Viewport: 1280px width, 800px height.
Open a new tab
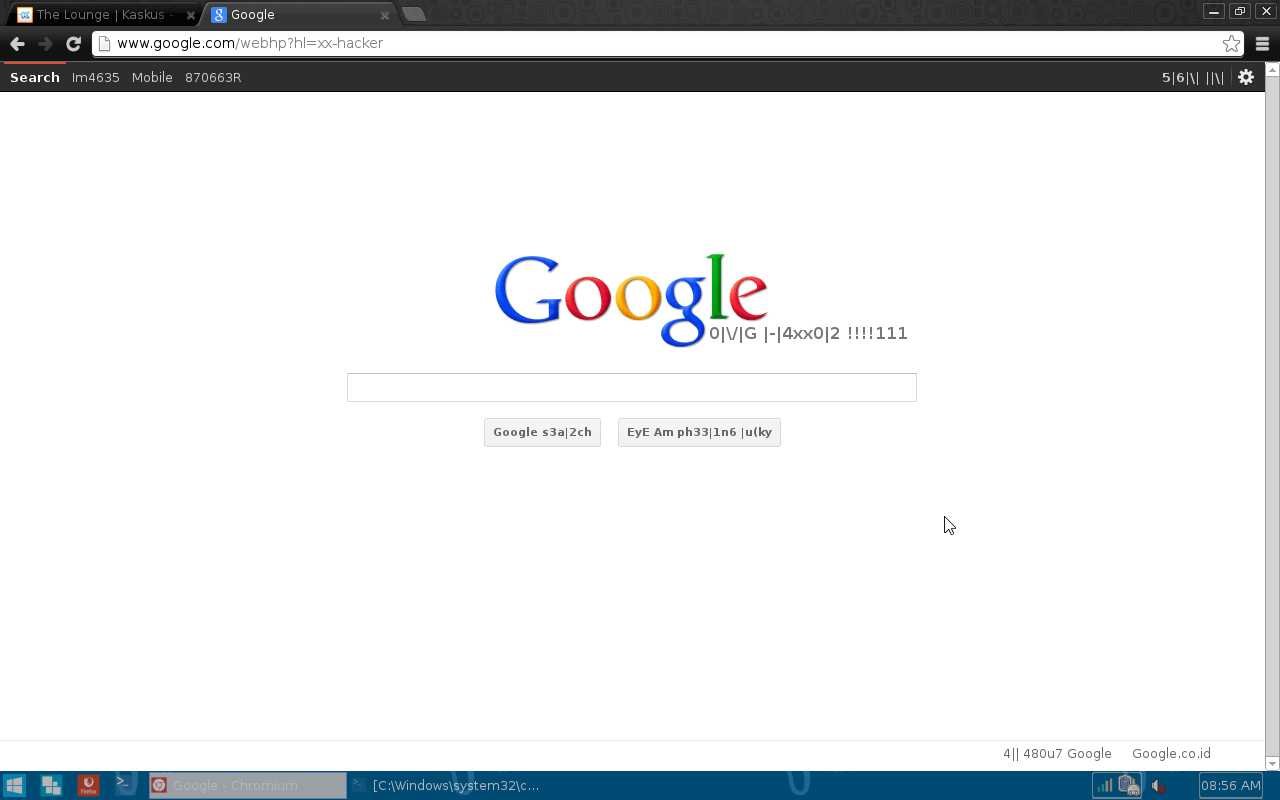(413, 14)
